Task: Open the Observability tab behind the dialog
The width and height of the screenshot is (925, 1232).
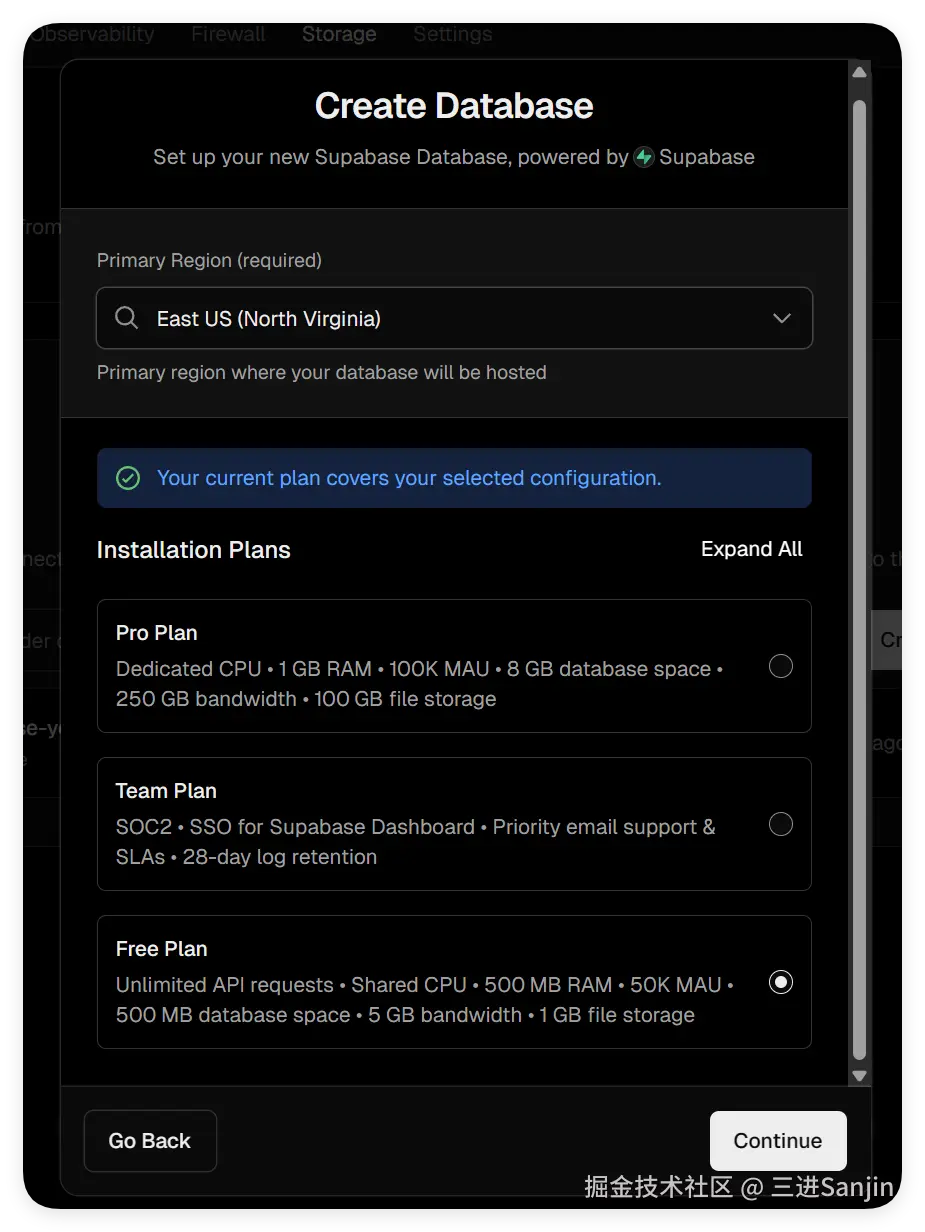Action: (x=92, y=34)
